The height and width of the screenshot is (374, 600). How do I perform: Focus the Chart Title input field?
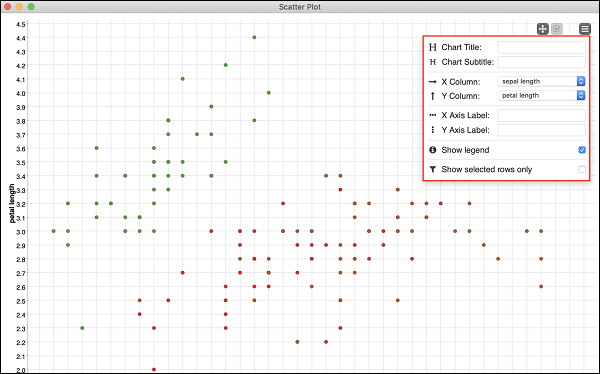[x=541, y=47]
